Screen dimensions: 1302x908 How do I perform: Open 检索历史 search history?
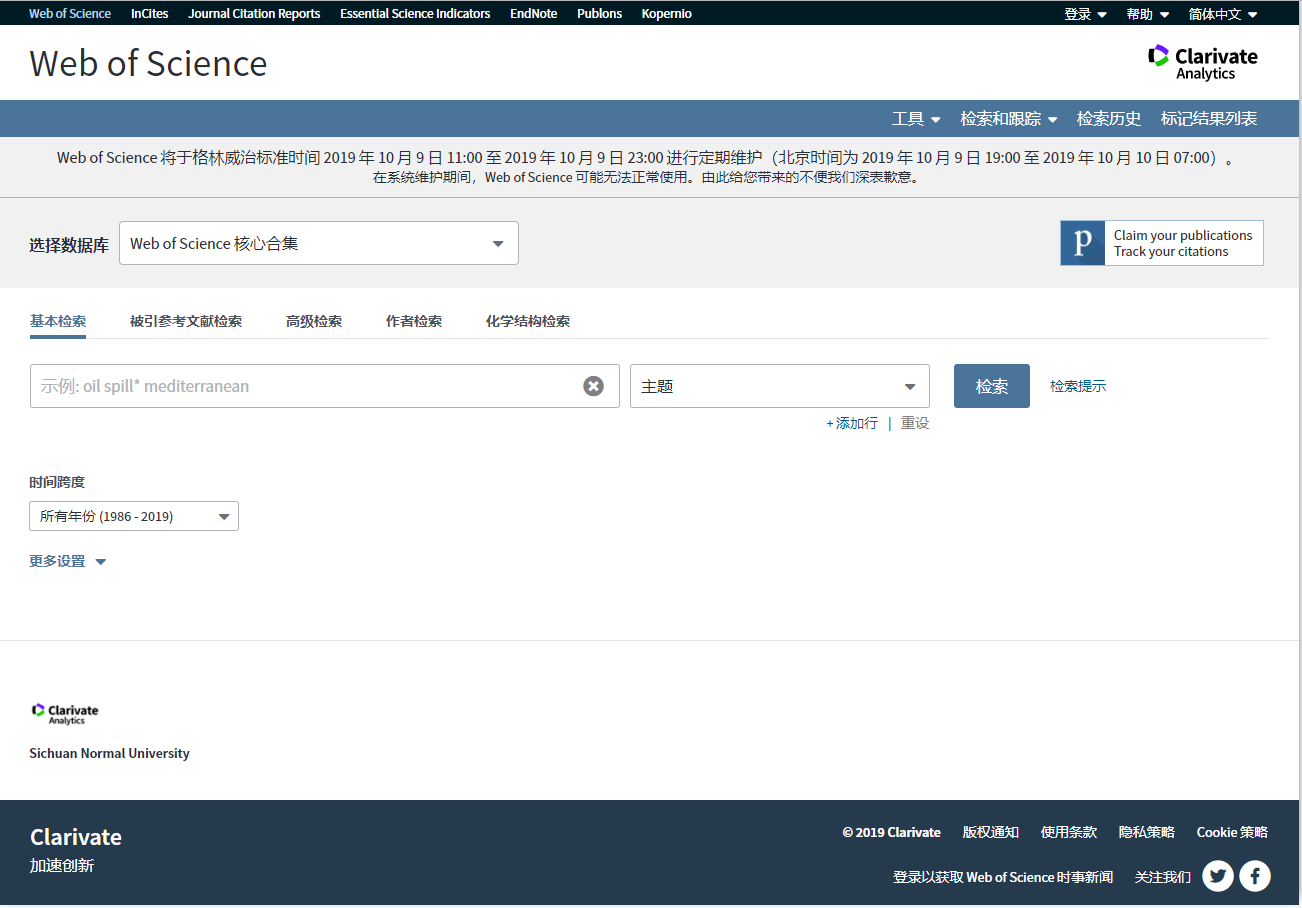[x=1109, y=118]
